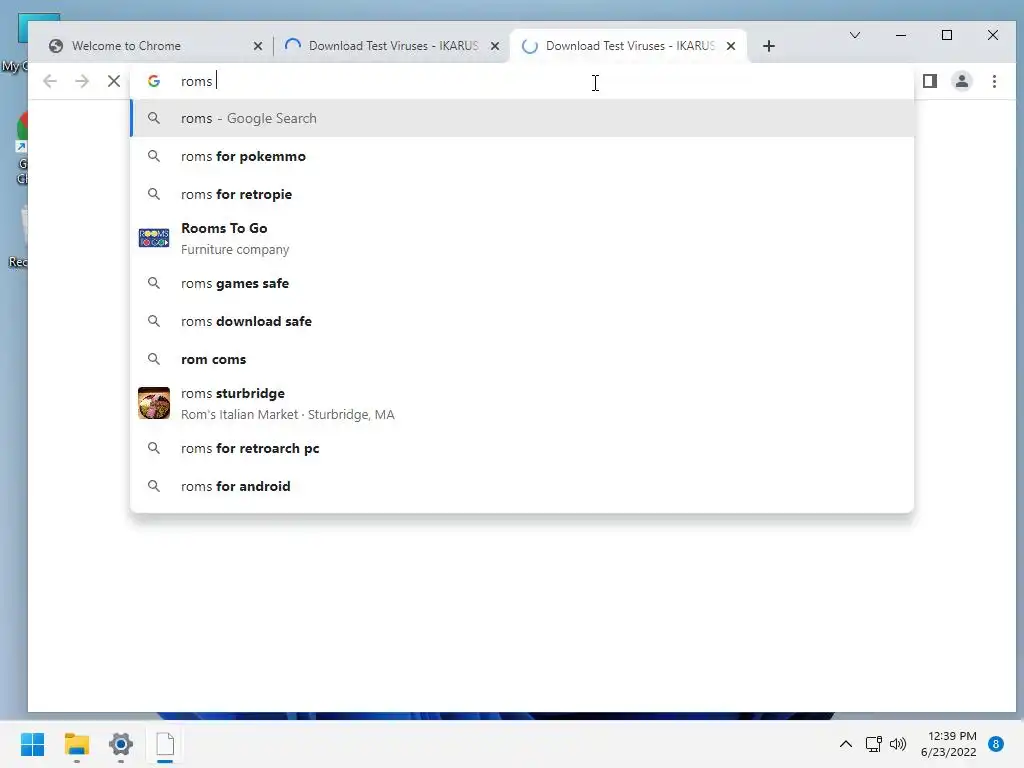
Task: Click search icon beside roms download safe
Action: pos(153,321)
